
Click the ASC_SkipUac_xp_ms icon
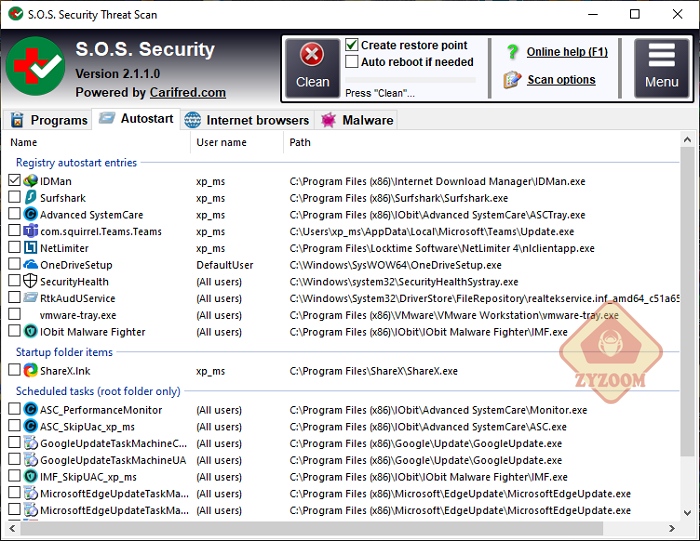[x=30, y=426]
